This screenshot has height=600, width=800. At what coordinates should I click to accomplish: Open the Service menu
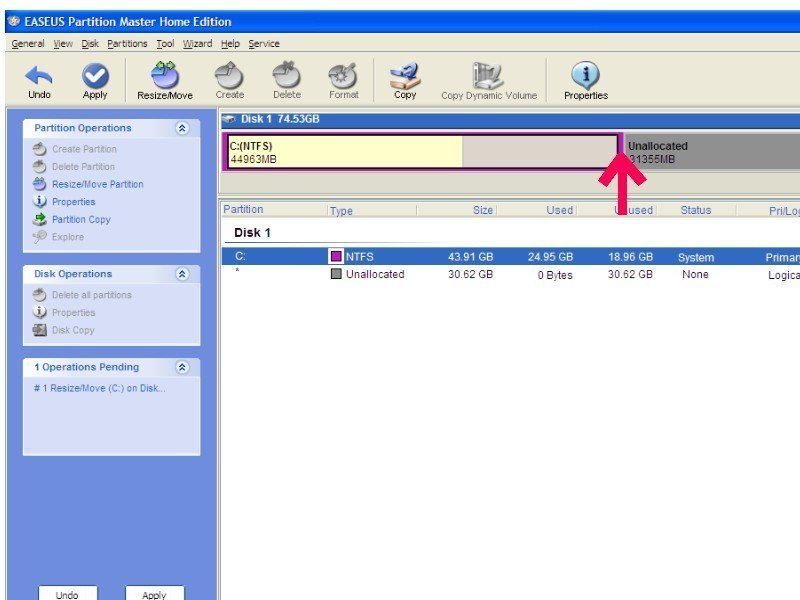[x=264, y=44]
